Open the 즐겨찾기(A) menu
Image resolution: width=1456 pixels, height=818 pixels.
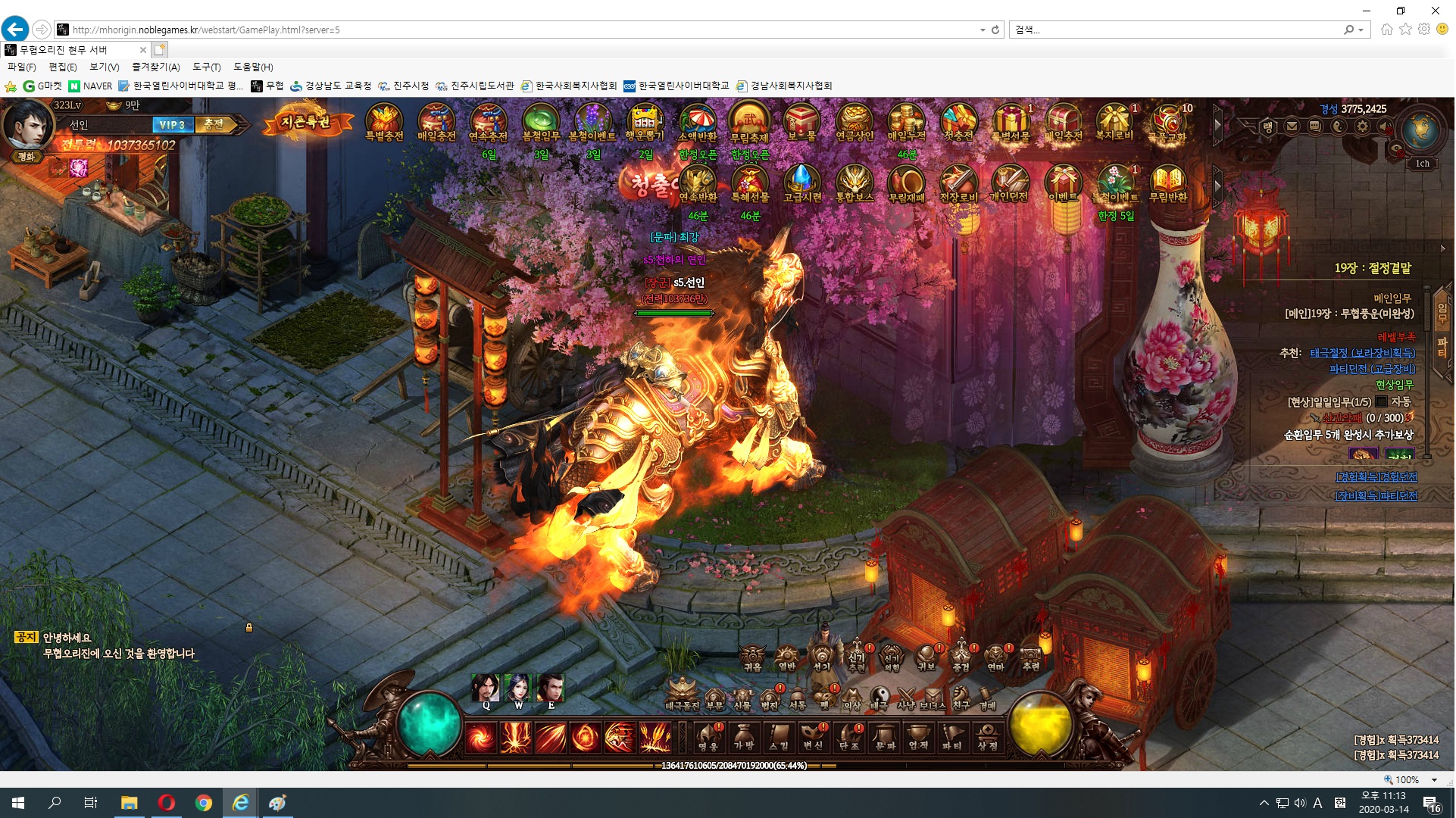[156, 67]
